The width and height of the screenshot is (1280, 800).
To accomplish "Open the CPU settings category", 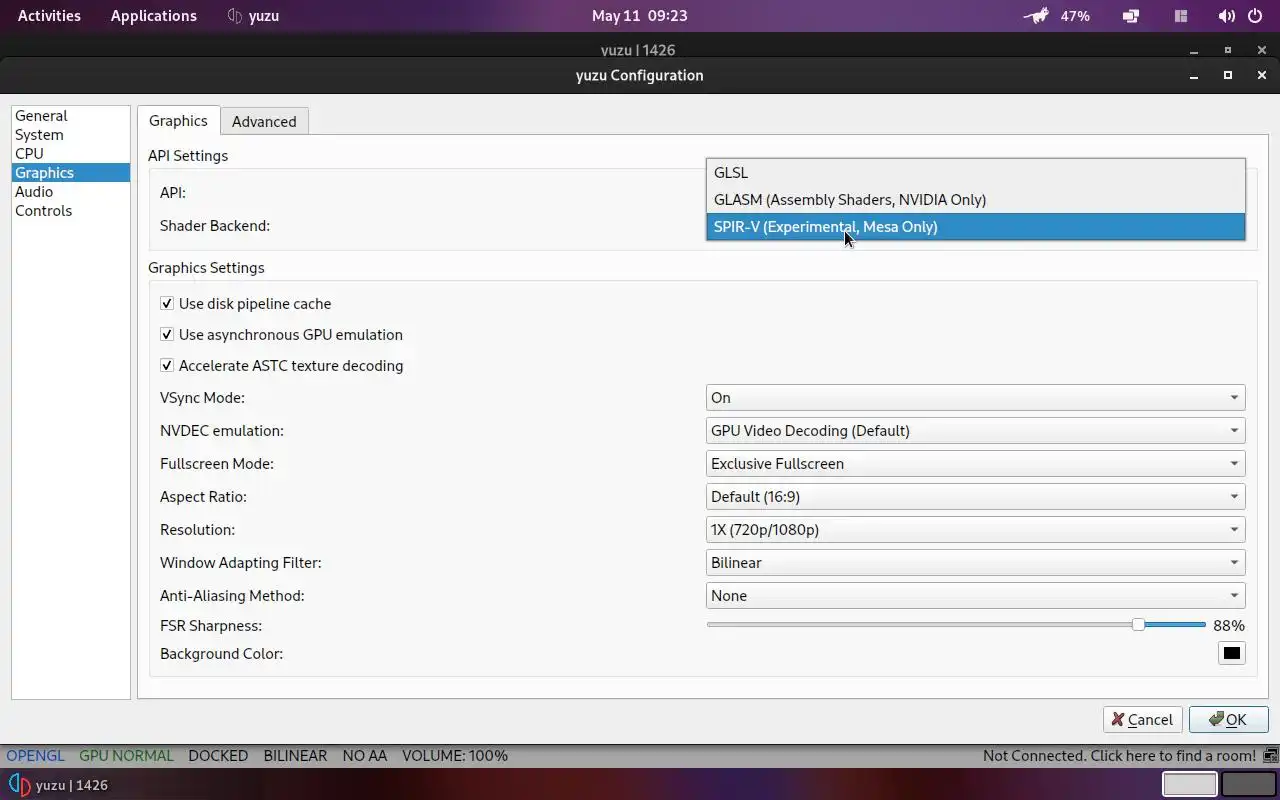I will 71,154.
